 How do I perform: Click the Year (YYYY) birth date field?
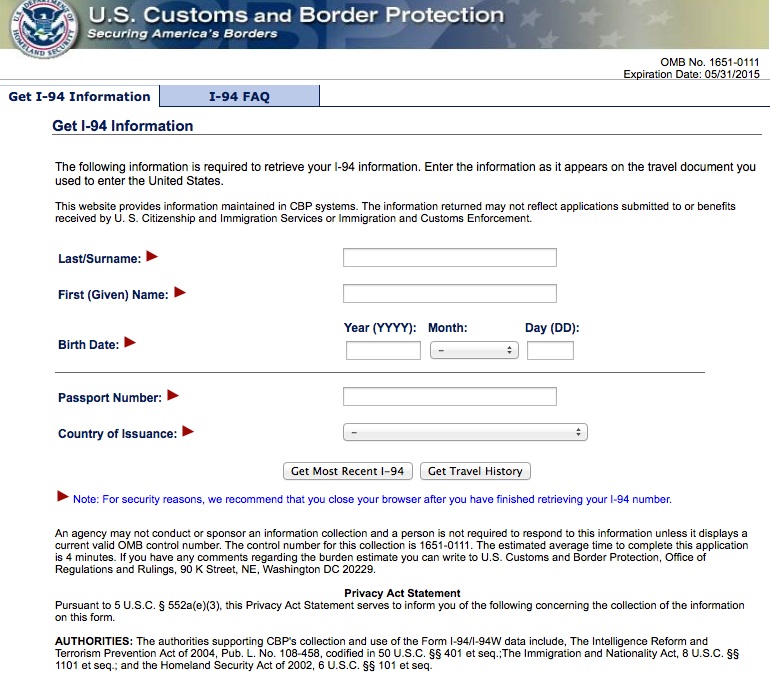(383, 351)
